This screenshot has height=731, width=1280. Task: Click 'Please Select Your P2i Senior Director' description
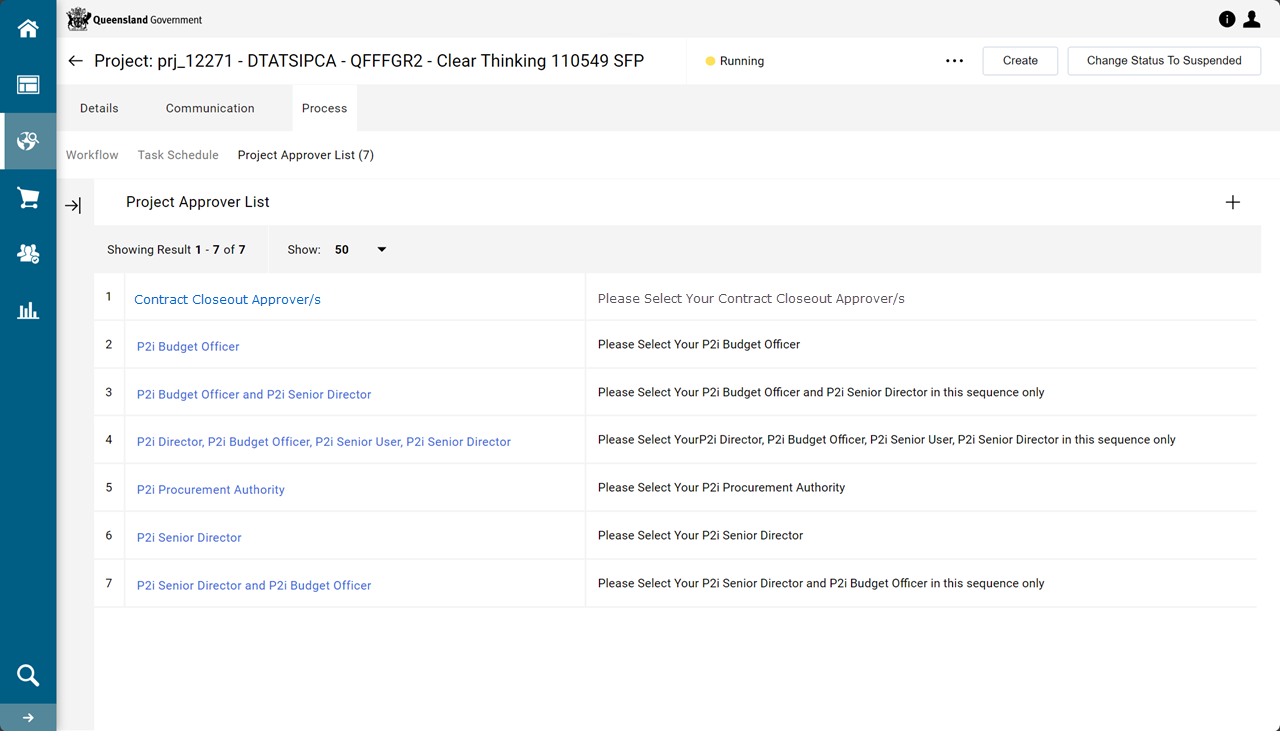click(700, 535)
